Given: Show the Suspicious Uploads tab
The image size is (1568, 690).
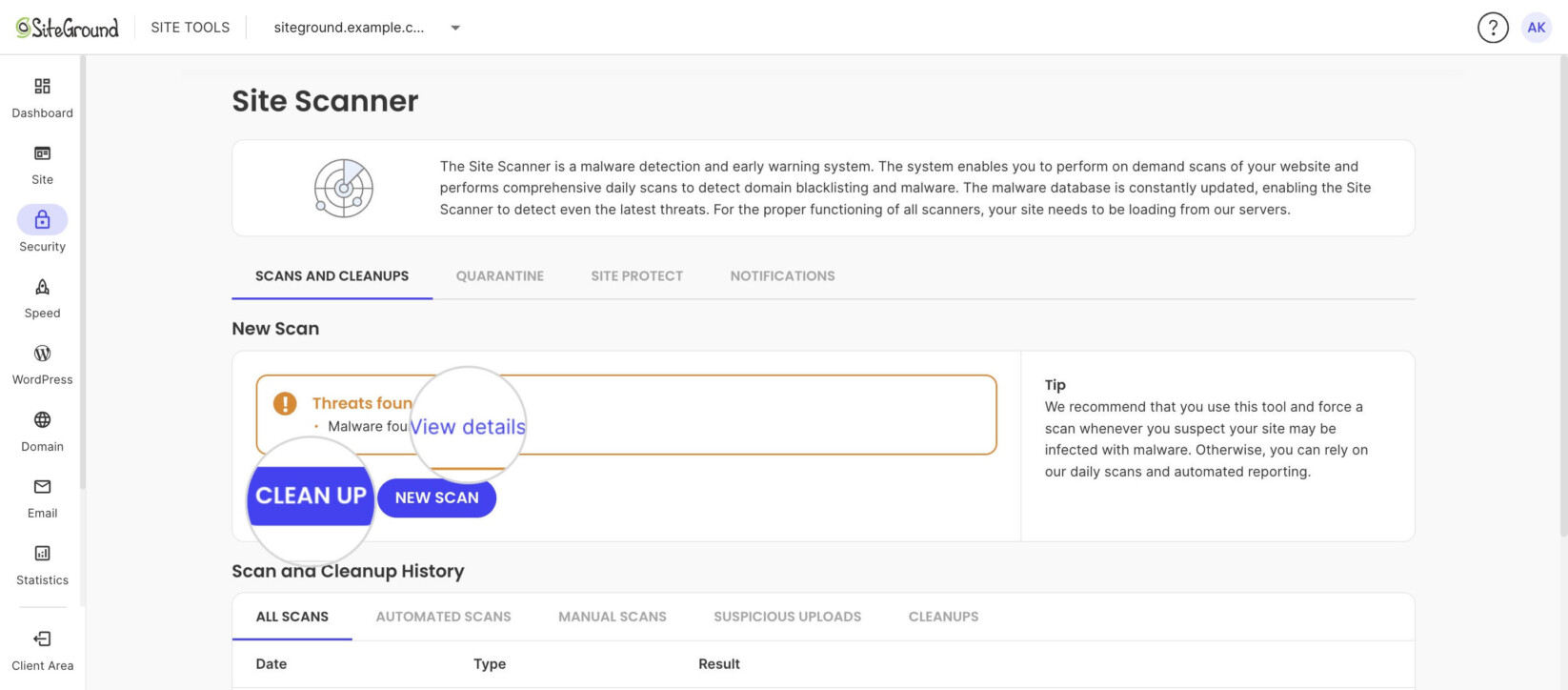Looking at the screenshot, I should [788, 617].
